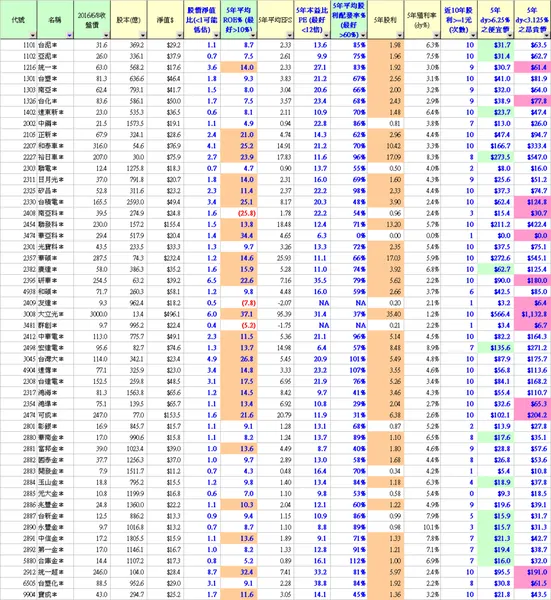Select the net value cell $232.4
551x600 pixels.
click(165, 258)
